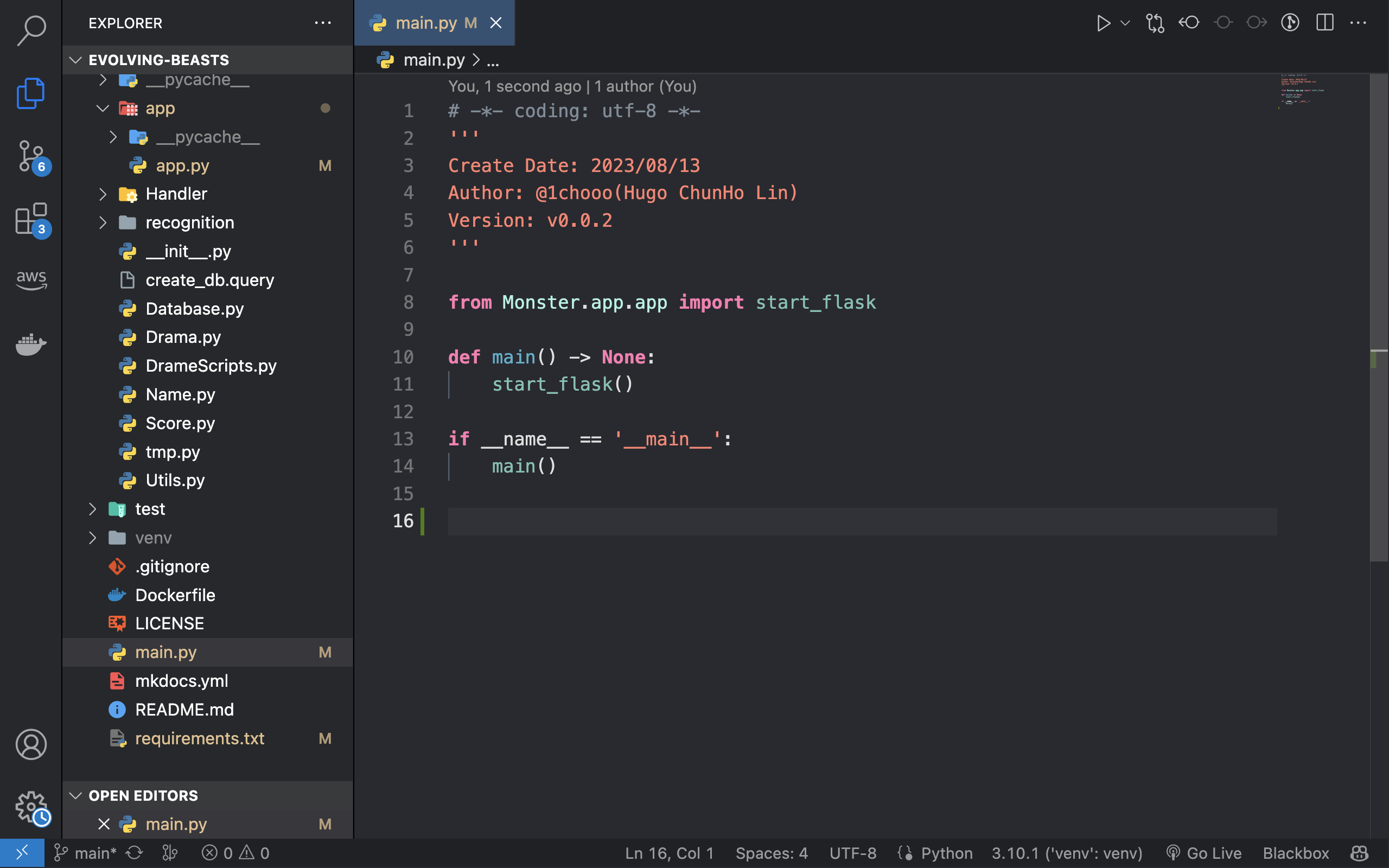The image size is (1389, 868).
Task: Collapse the OPEN EDITORS section
Action: pyautogui.click(x=77, y=795)
